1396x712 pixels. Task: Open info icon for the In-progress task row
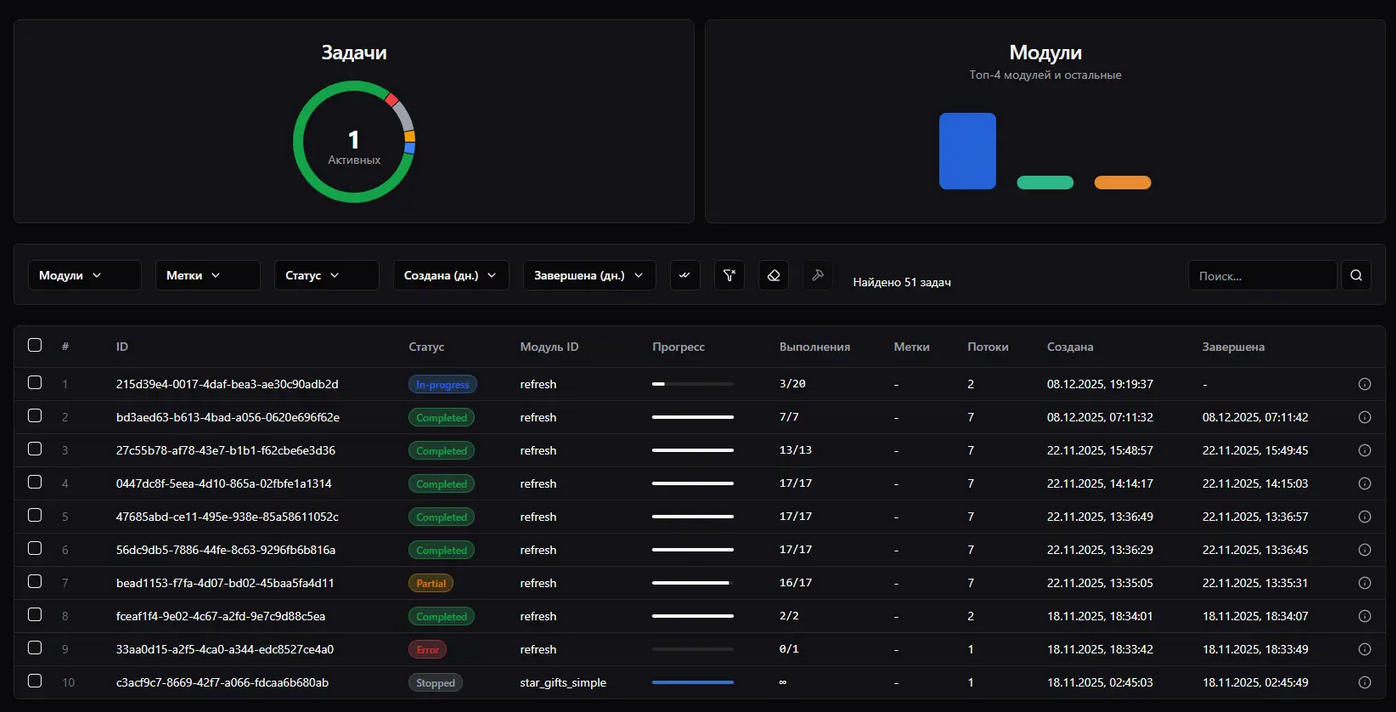tap(1364, 384)
